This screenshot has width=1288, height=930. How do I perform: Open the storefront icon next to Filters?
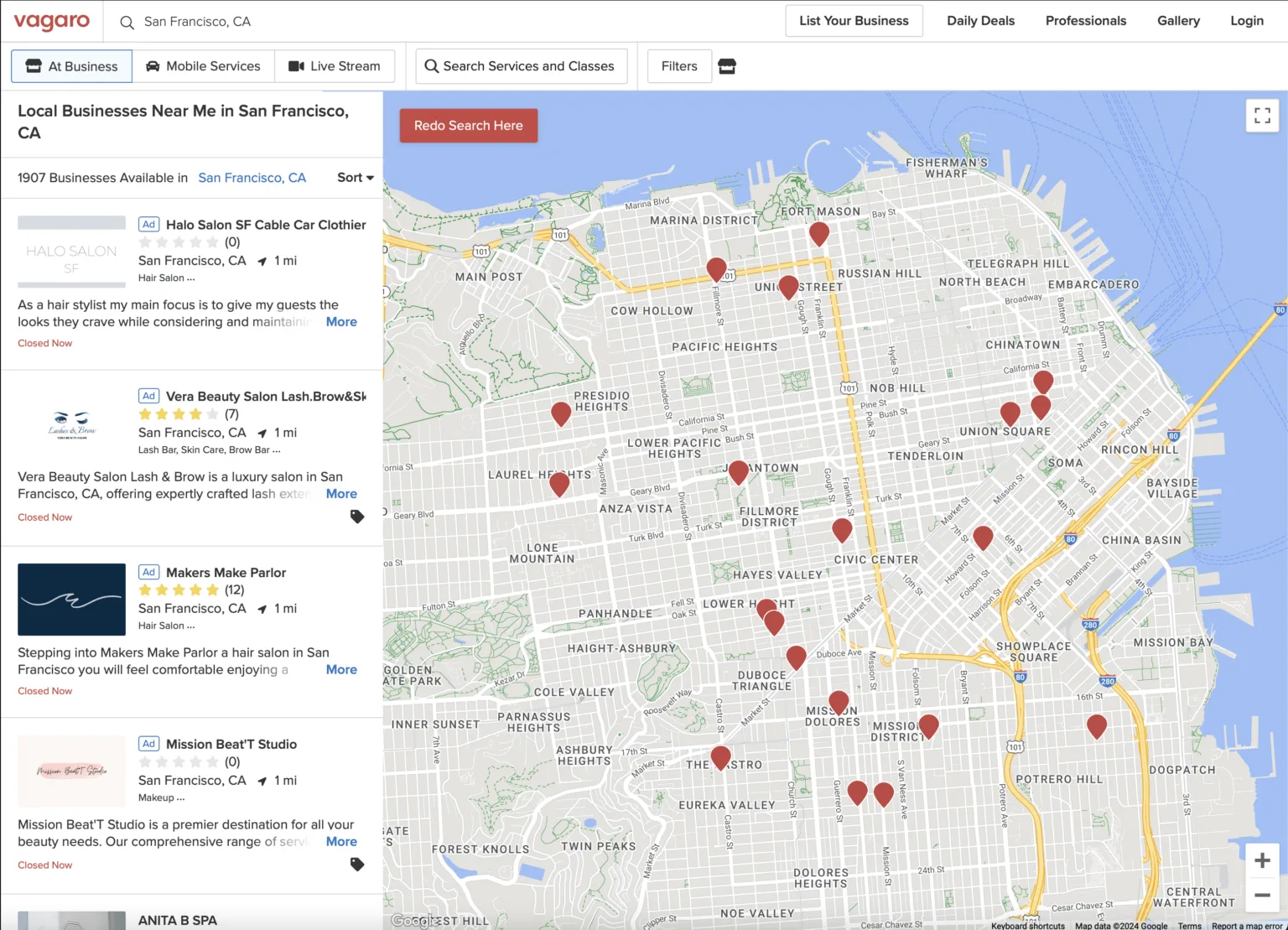click(727, 66)
